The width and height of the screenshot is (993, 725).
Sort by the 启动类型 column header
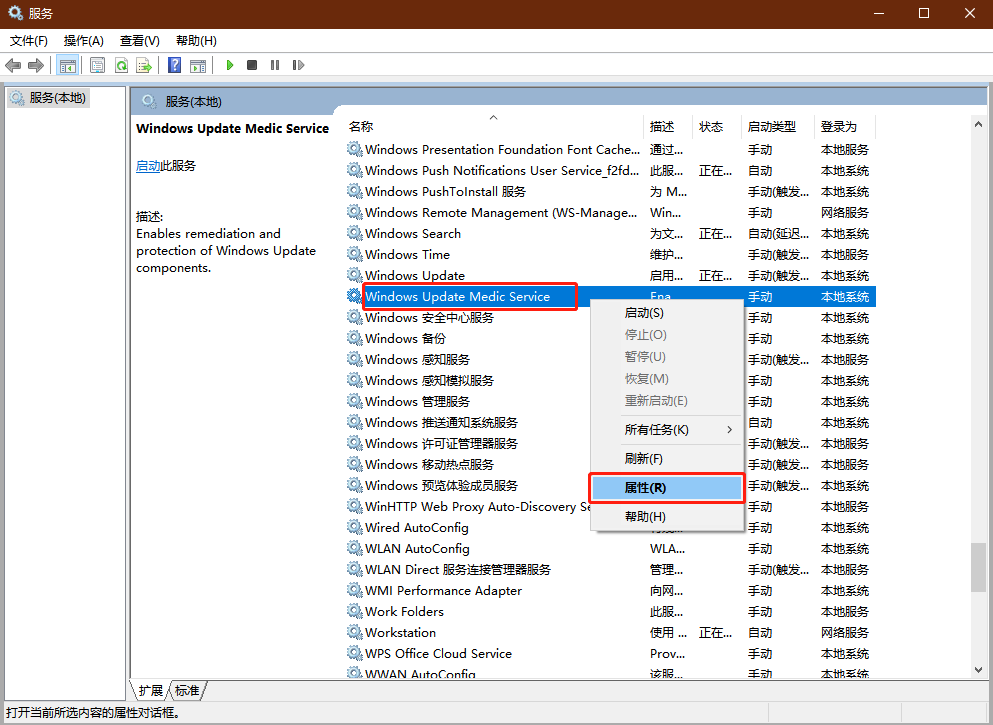(771, 127)
